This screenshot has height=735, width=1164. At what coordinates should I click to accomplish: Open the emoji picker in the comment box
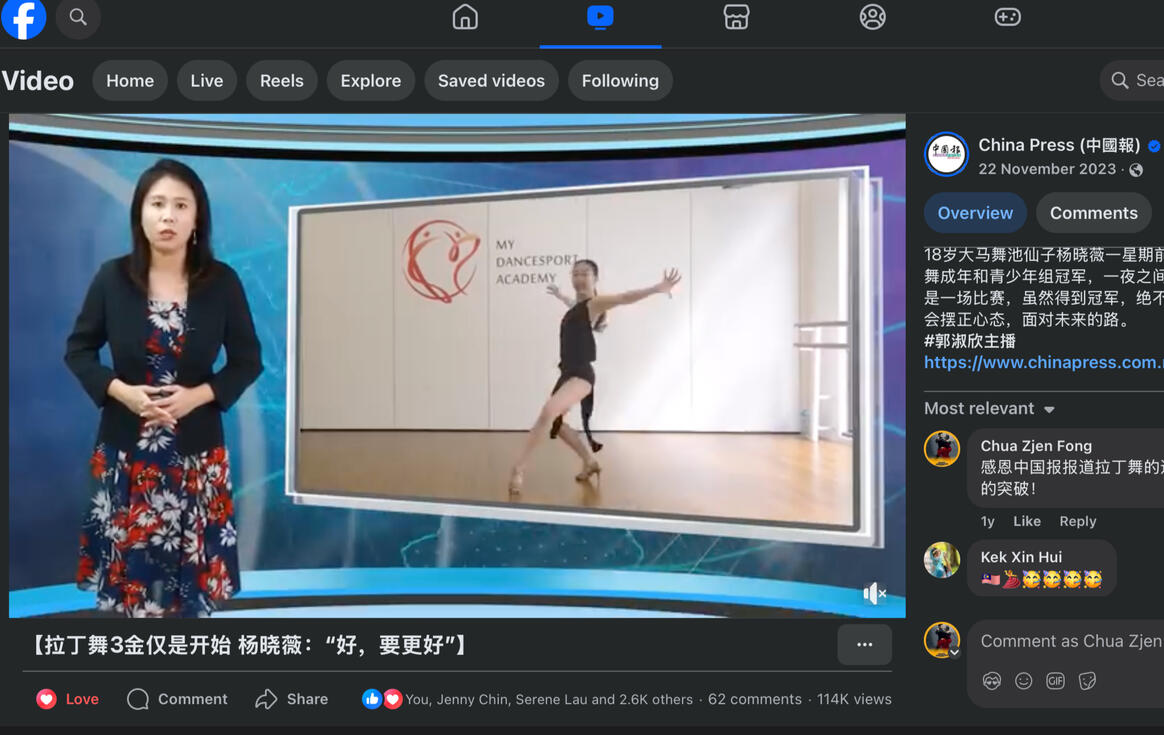(1023, 680)
